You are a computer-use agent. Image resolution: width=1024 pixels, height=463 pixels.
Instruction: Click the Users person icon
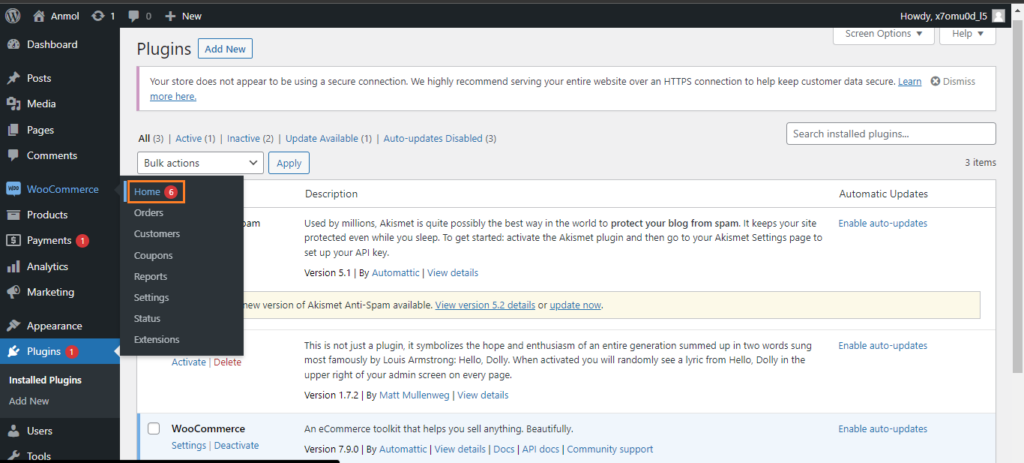pyautogui.click(x=13, y=431)
